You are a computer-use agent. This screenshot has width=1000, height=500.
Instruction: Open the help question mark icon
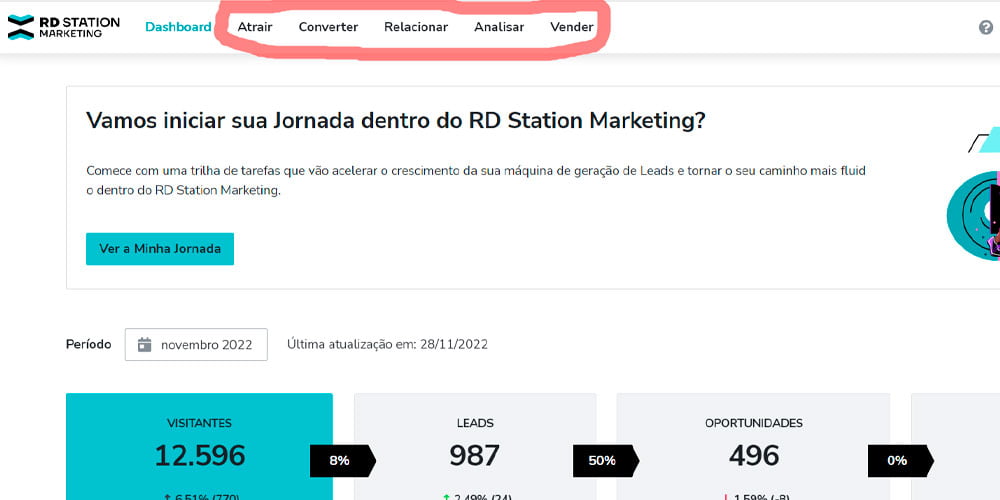986,27
